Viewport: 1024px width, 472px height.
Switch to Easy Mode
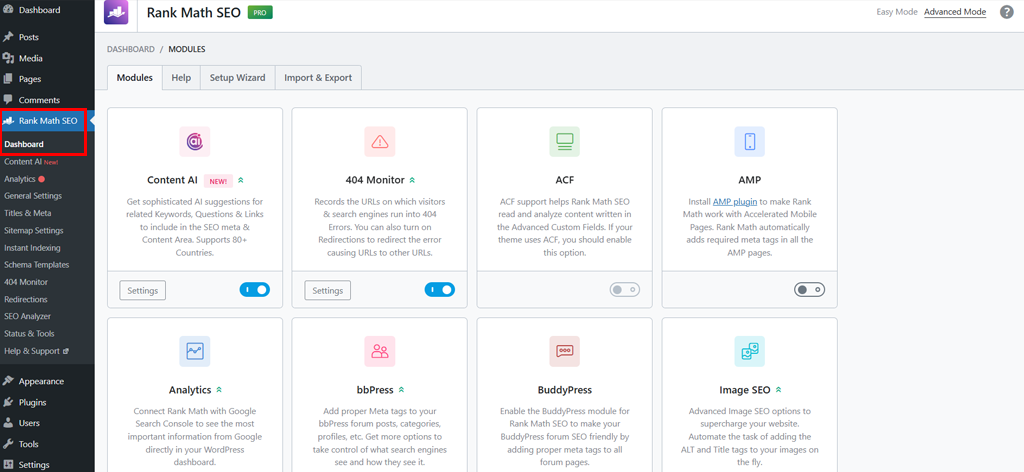(897, 12)
